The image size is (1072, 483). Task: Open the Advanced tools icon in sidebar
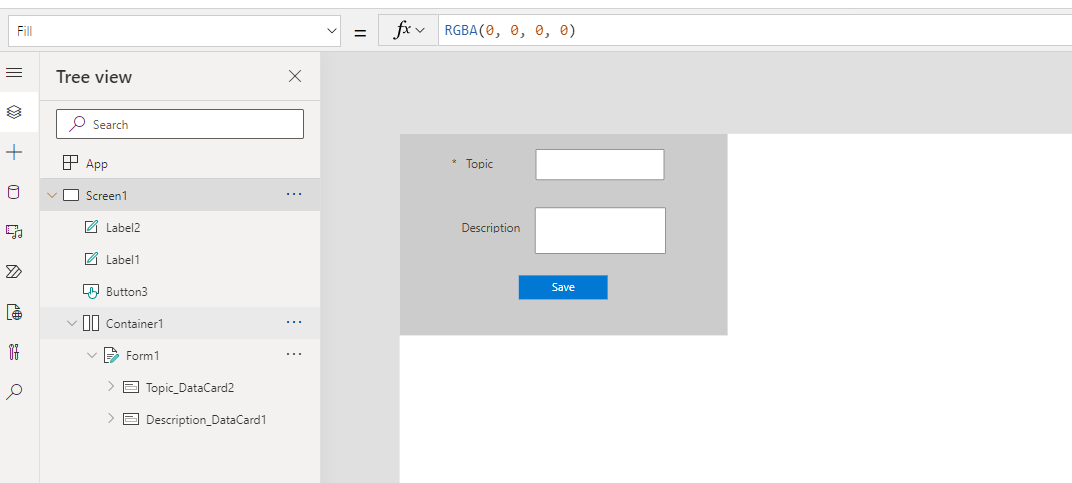click(x=14, y=352)
